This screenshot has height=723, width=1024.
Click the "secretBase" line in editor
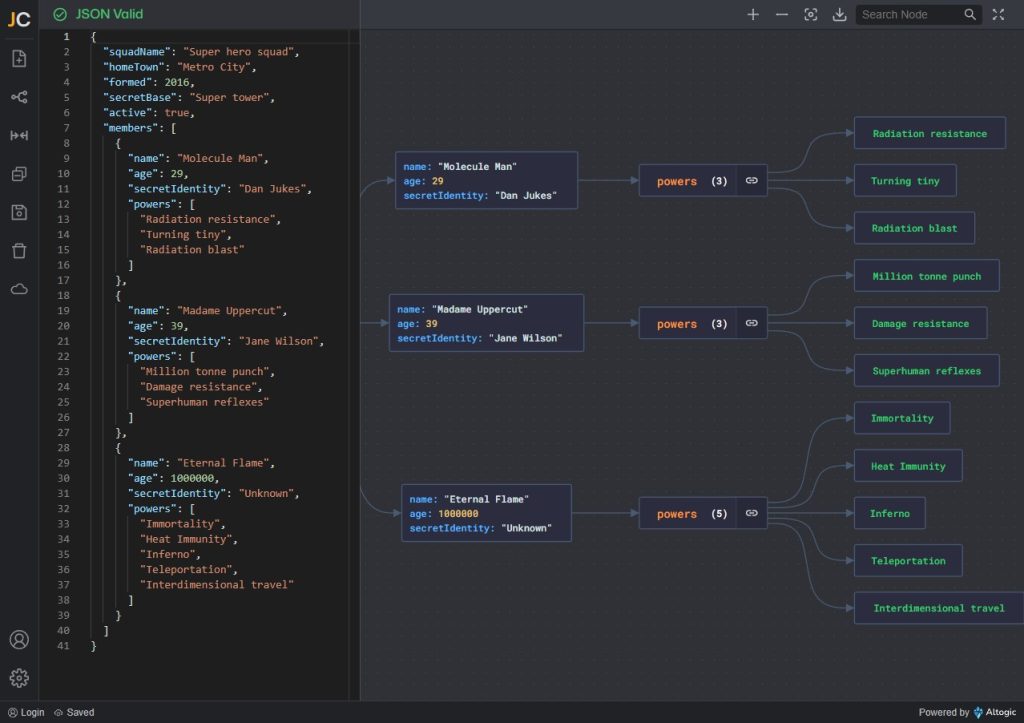coord(189,97)
